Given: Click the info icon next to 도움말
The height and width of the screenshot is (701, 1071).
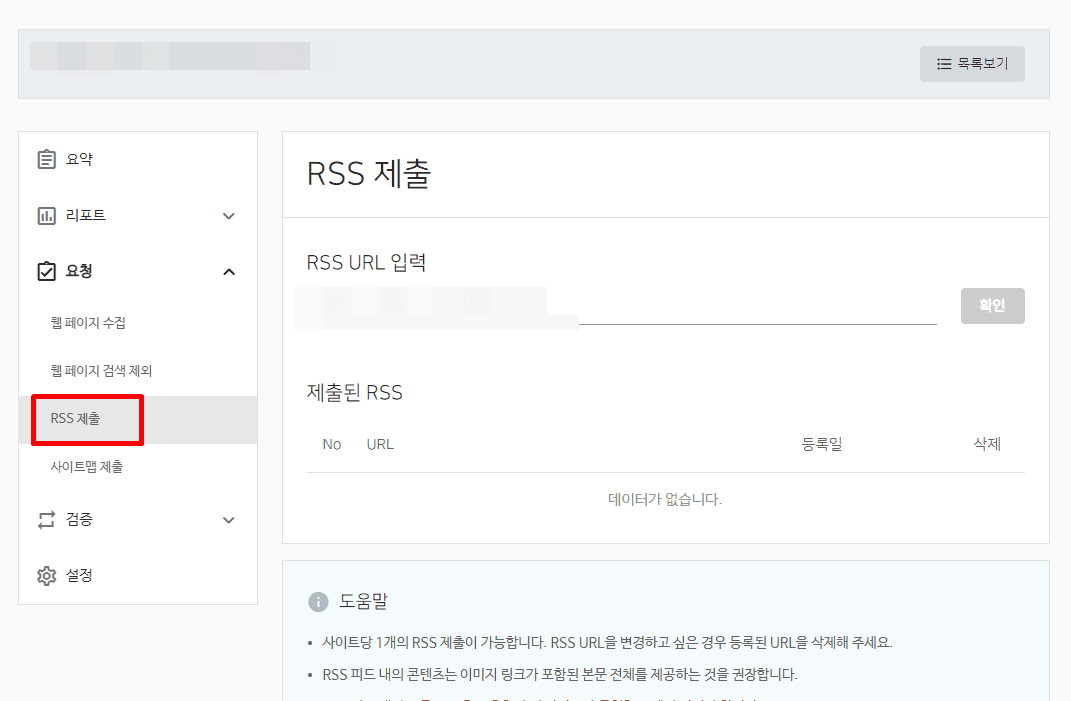Looking at the screenshot, I should pos(319,601).
